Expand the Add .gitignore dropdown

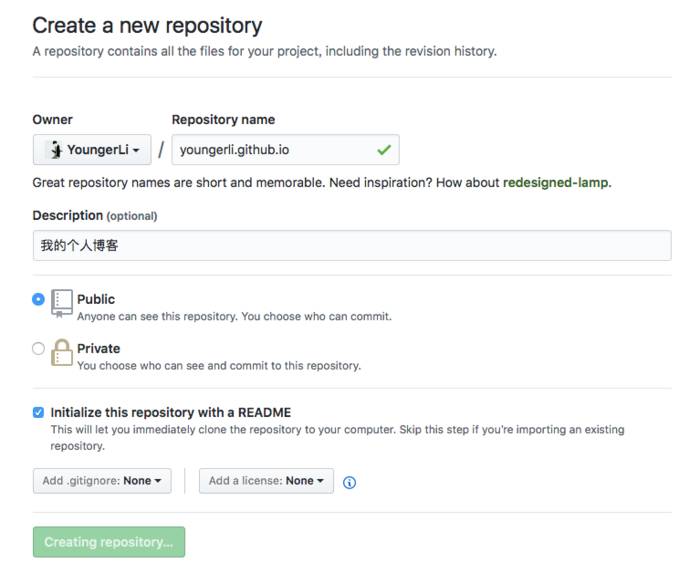pyautogui.click(x=102, y=481)
